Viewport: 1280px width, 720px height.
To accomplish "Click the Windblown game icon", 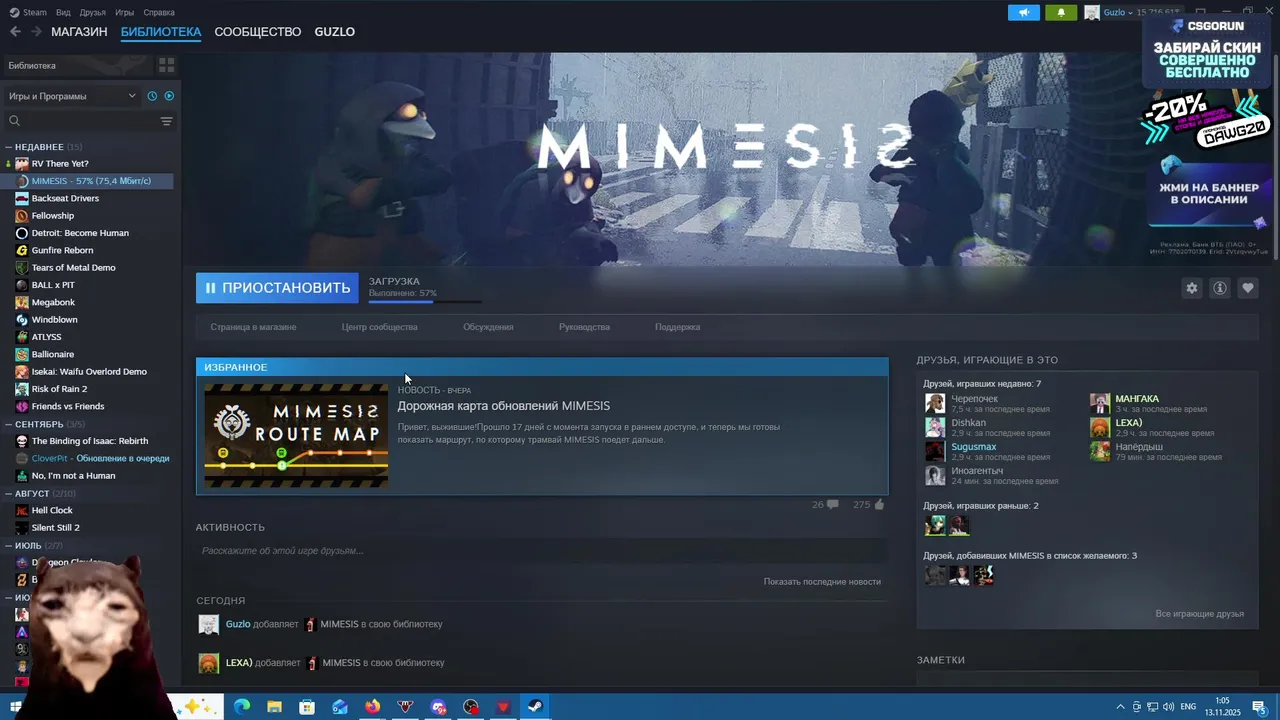I will [x=22, y=320].
